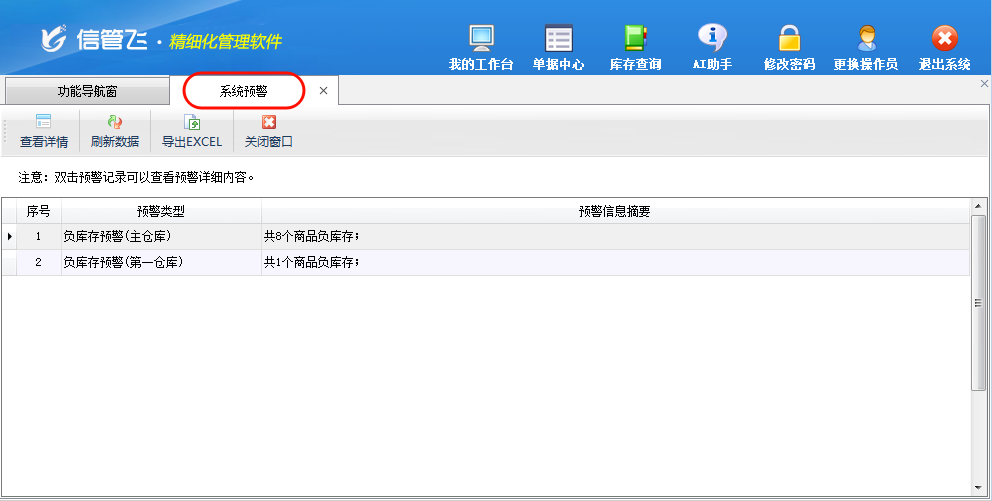Click the 预警类型 column header
Screen dimensions: 992x501
(161, 211)
